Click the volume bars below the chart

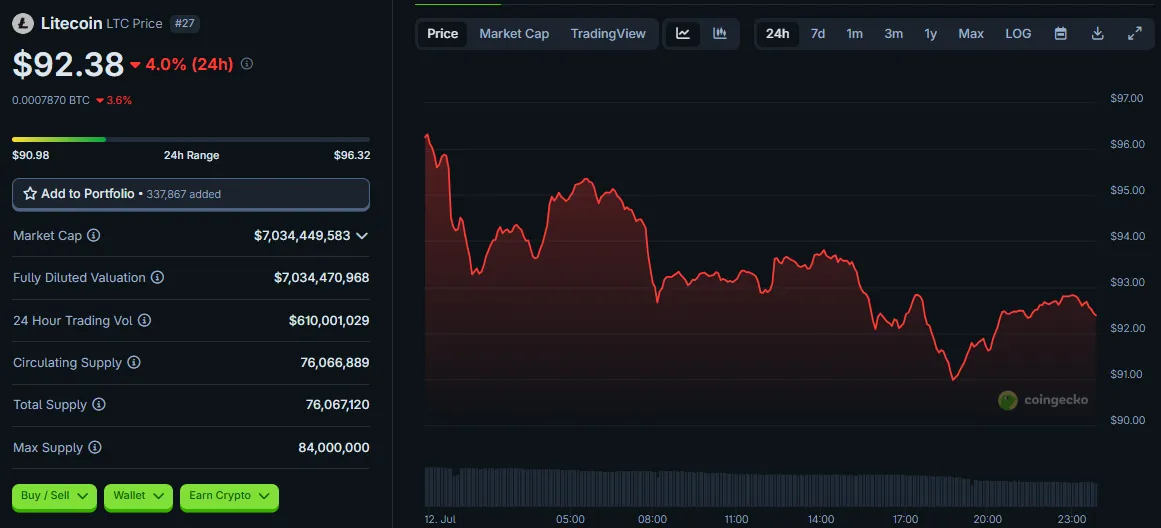pyautogui.click(x=760, y=487)
